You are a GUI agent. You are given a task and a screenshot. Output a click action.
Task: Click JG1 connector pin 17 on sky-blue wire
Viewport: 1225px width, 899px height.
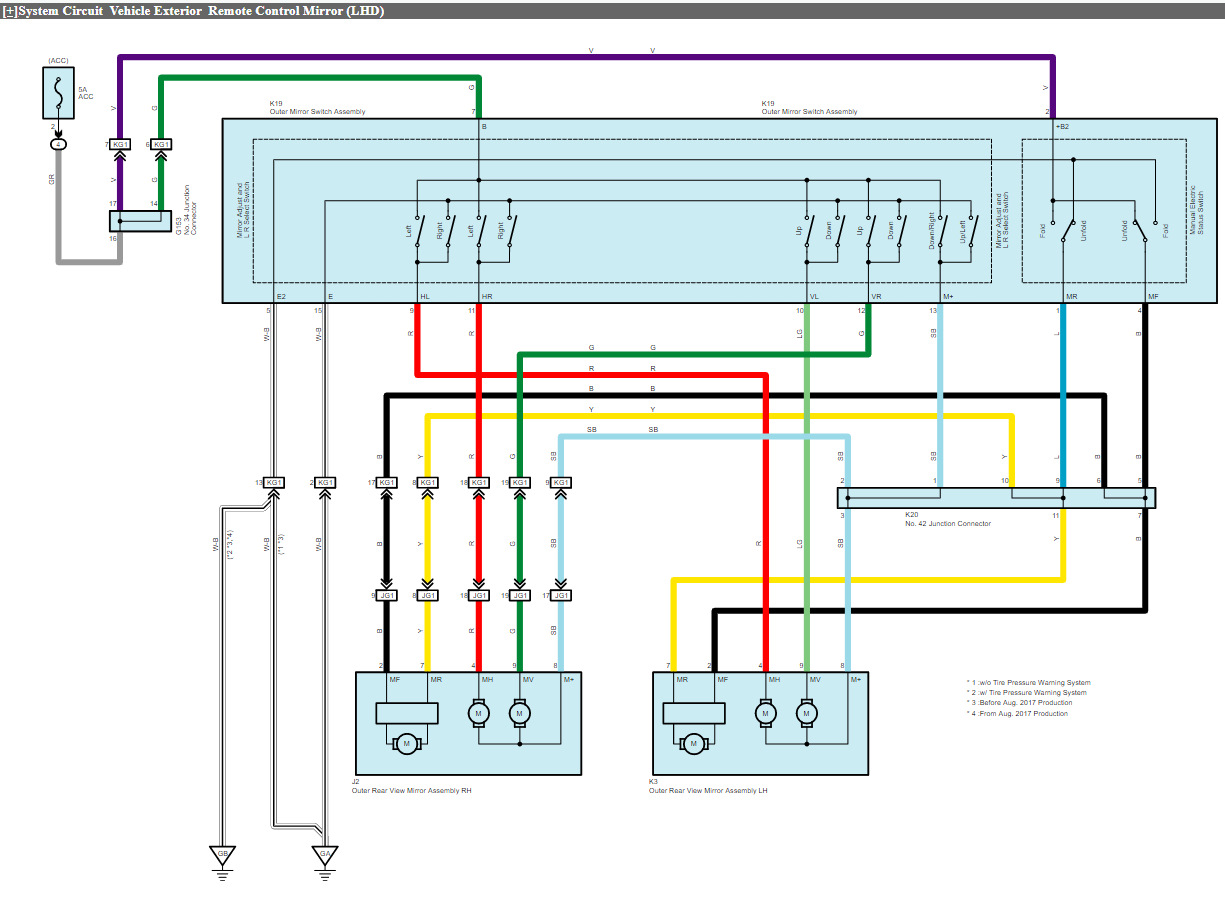tap(561, 596)
